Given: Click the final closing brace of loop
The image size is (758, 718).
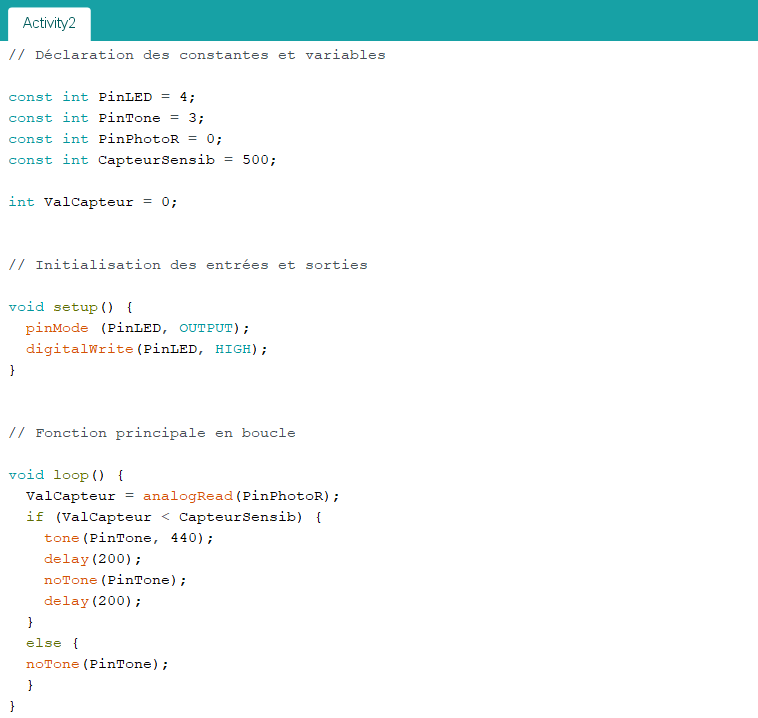Looking at the screenshot, I should tap(12, 706).
